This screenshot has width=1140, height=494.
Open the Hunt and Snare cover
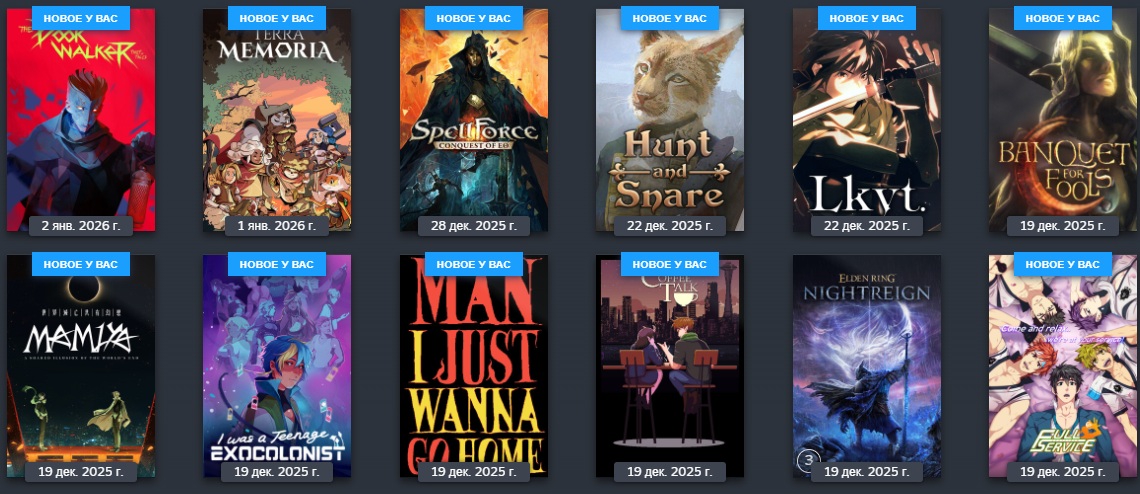coord(670,120)
